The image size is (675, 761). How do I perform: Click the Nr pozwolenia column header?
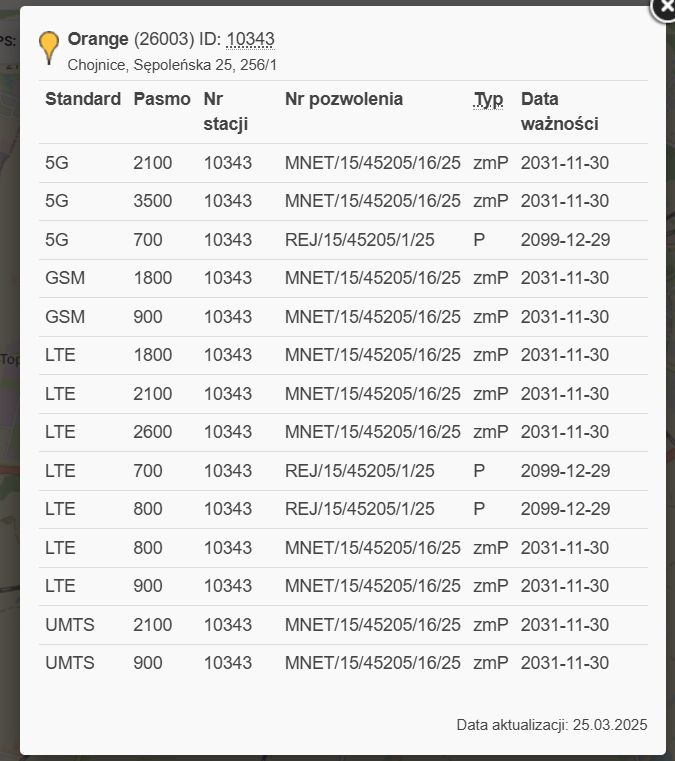344,99
